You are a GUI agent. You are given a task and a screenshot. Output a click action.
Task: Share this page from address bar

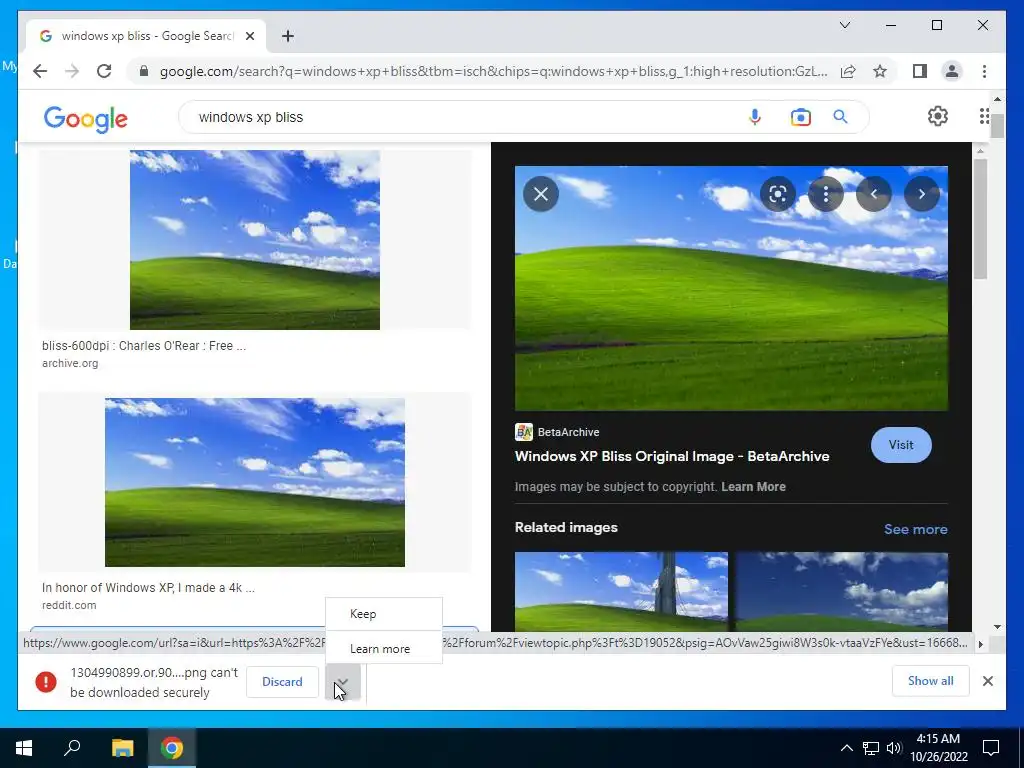[x=848, y=71]
